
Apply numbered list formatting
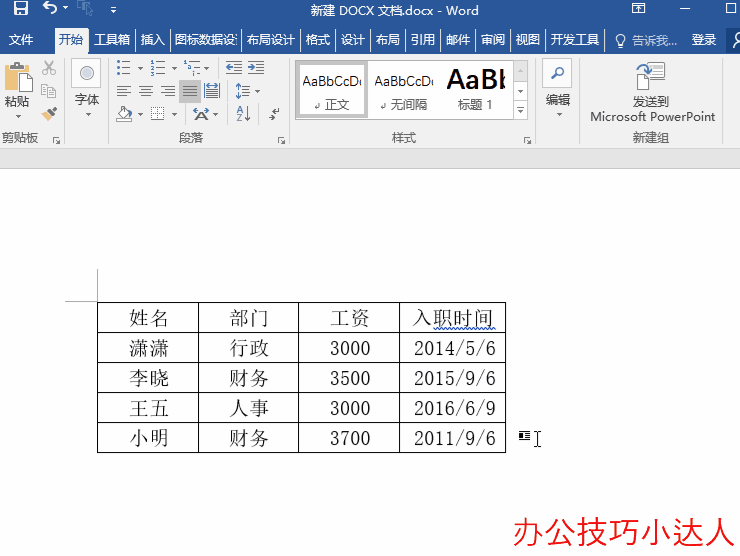coord(158,68)
